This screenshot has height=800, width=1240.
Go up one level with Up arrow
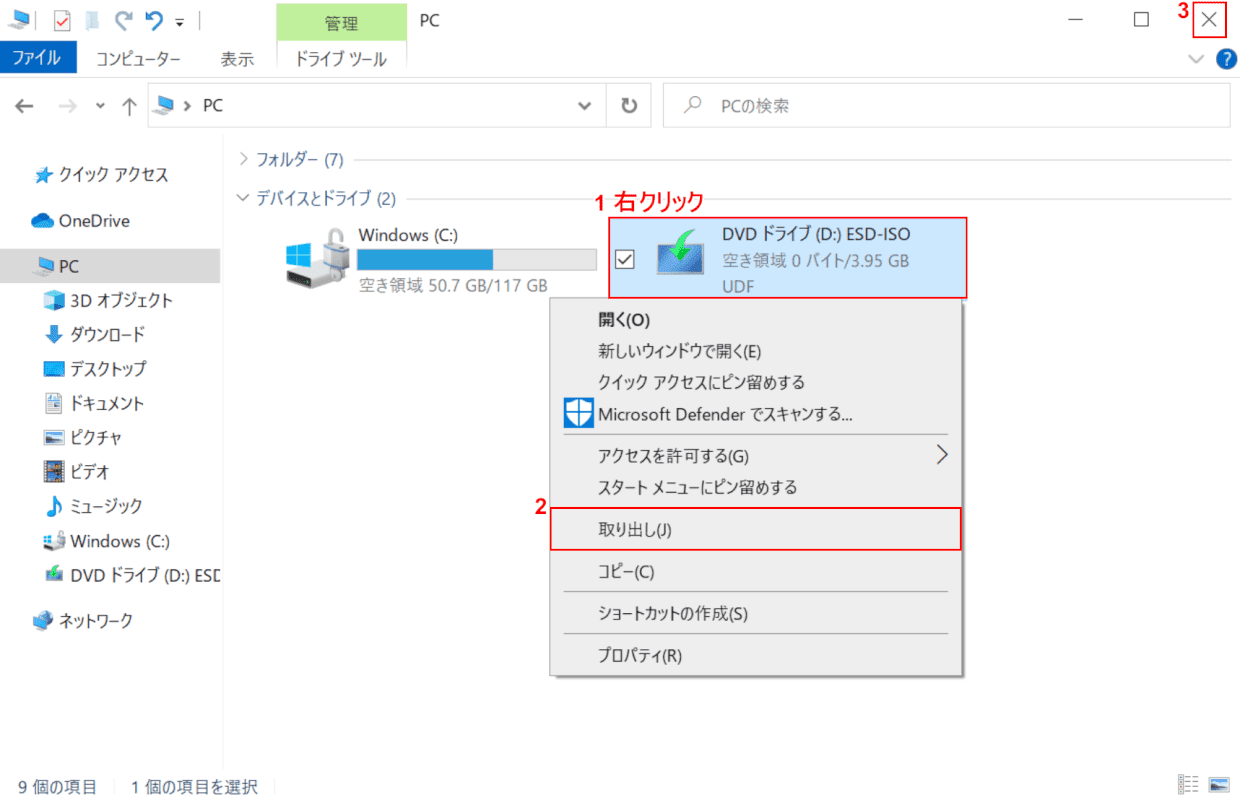point(129,105)
